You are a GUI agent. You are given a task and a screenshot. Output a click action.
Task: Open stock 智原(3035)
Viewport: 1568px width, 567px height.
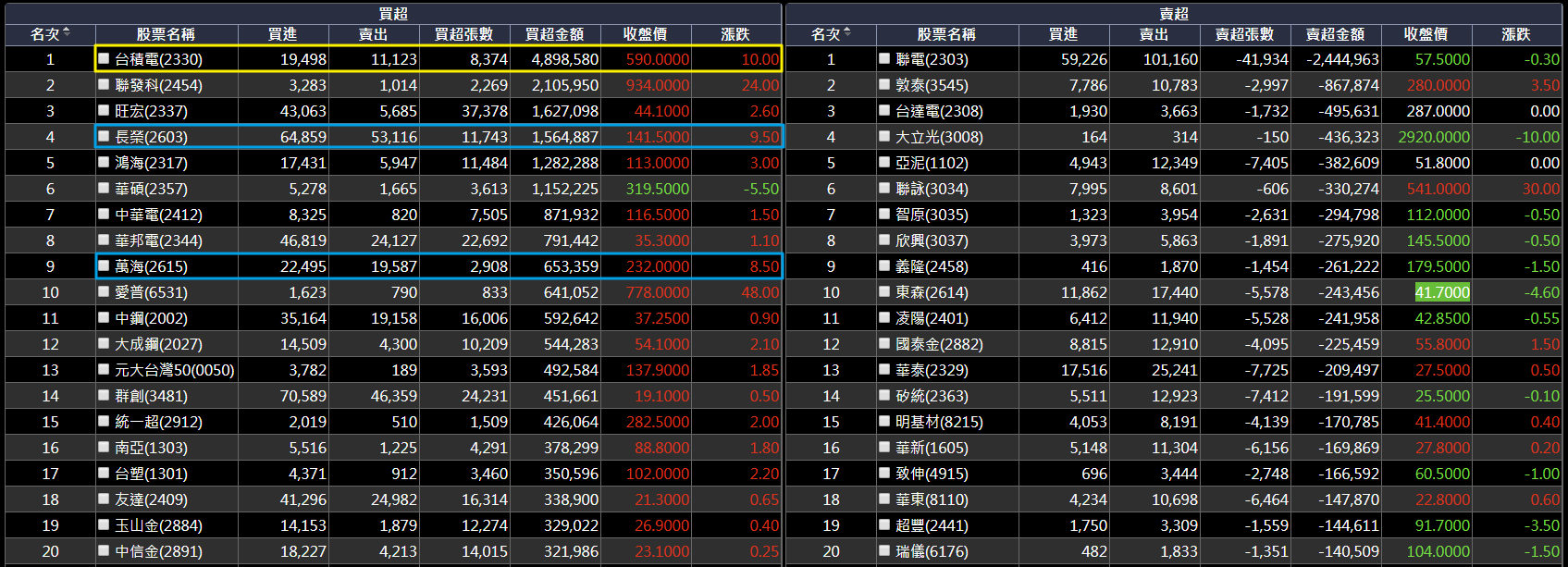coord(932,215)
